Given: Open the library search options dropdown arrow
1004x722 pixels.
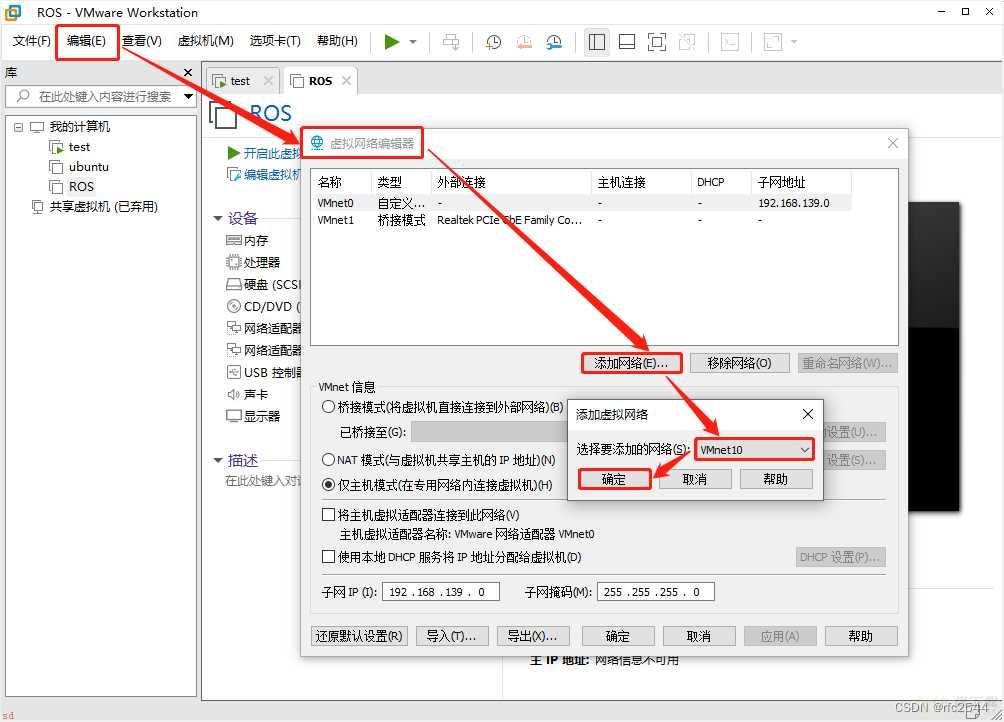Looking at the screenshot, I should pyautogui.click(x=188, y=97).
